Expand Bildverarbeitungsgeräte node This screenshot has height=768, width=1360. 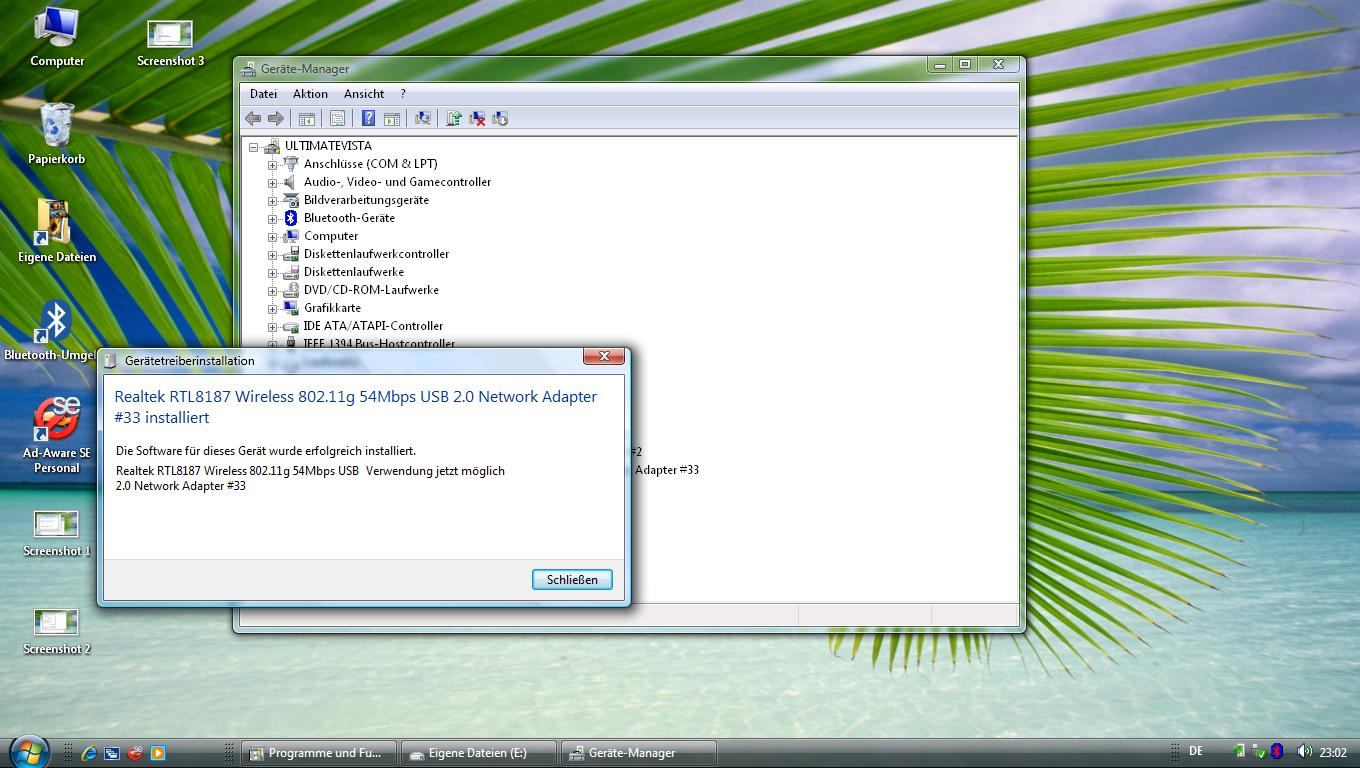pos(272,201)
